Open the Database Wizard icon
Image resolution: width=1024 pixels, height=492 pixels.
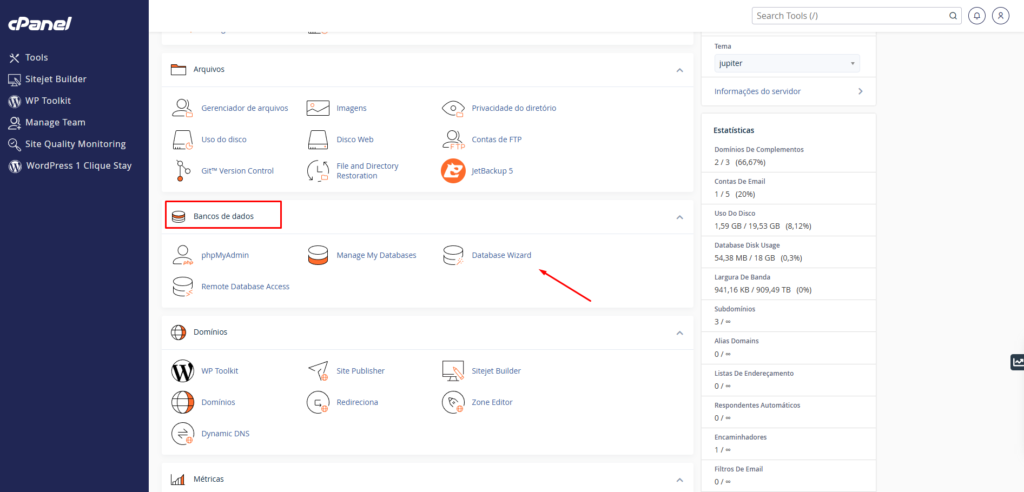[x=453, y=255]
